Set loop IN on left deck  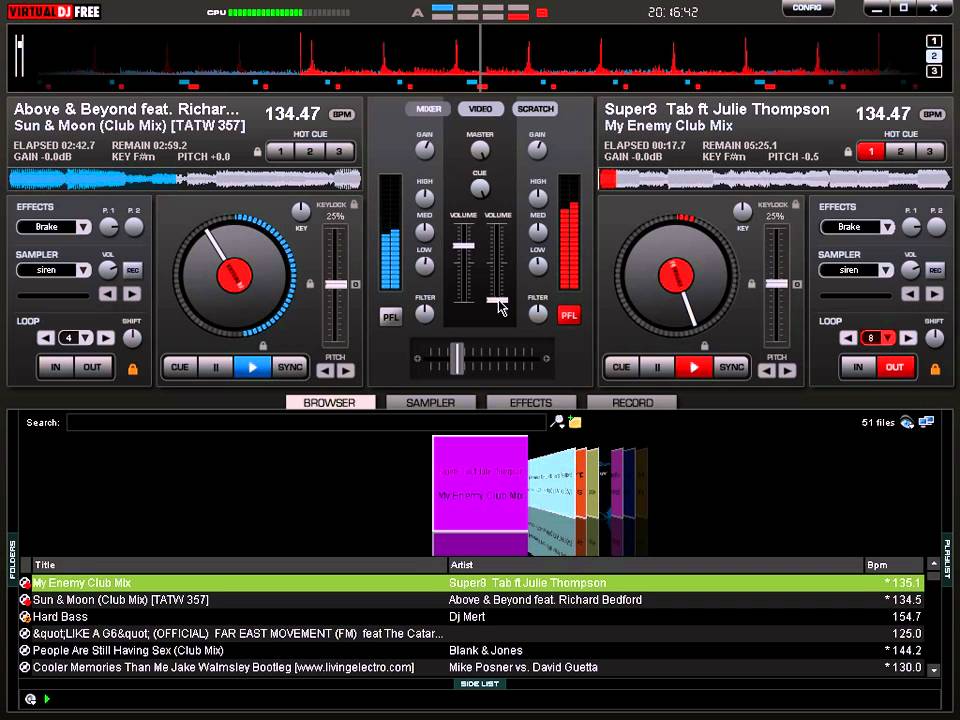coord(56,367)
